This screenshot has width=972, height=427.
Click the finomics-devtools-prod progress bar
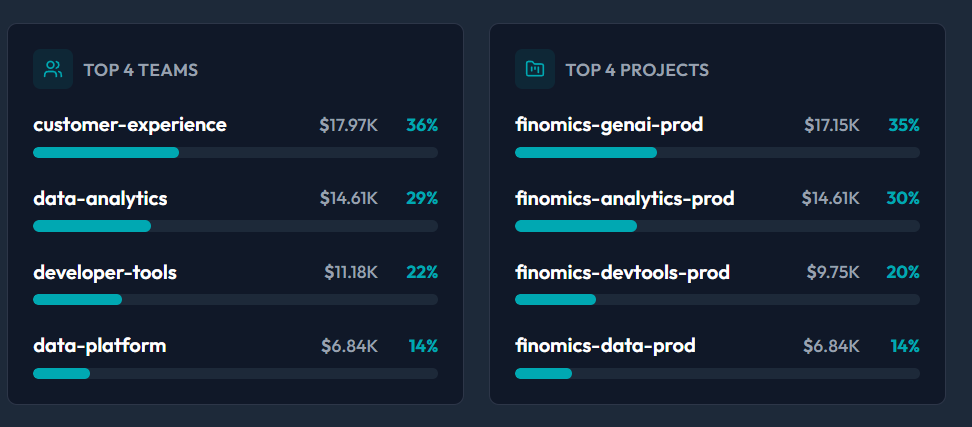717,299
